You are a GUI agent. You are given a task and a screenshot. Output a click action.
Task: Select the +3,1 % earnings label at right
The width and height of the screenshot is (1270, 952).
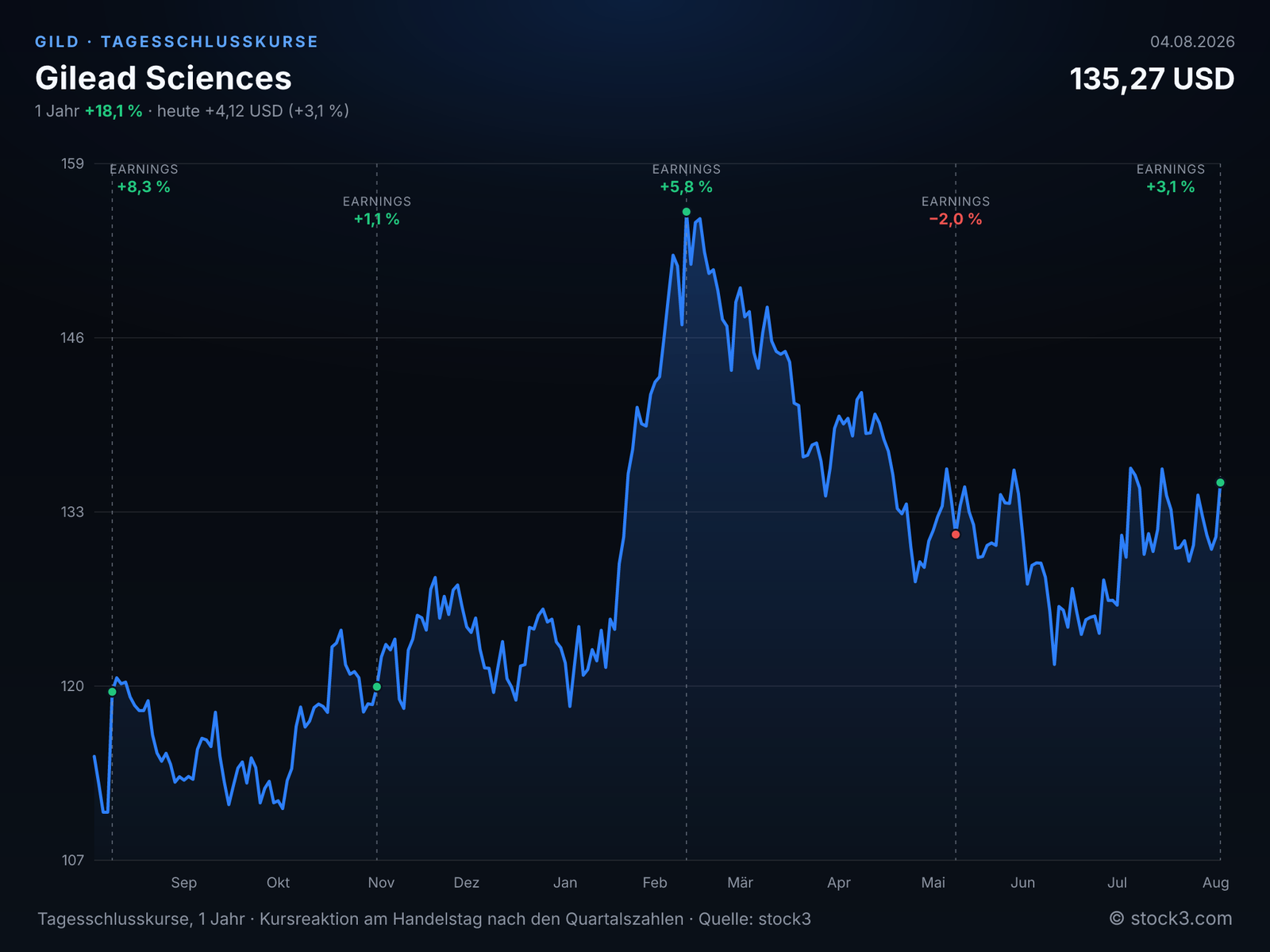1171,187
